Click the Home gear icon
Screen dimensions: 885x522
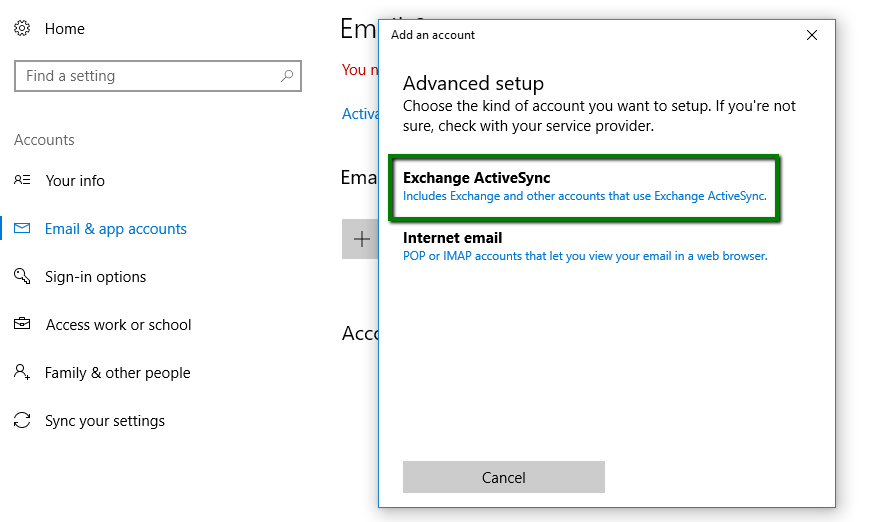(x=22, y=28)
